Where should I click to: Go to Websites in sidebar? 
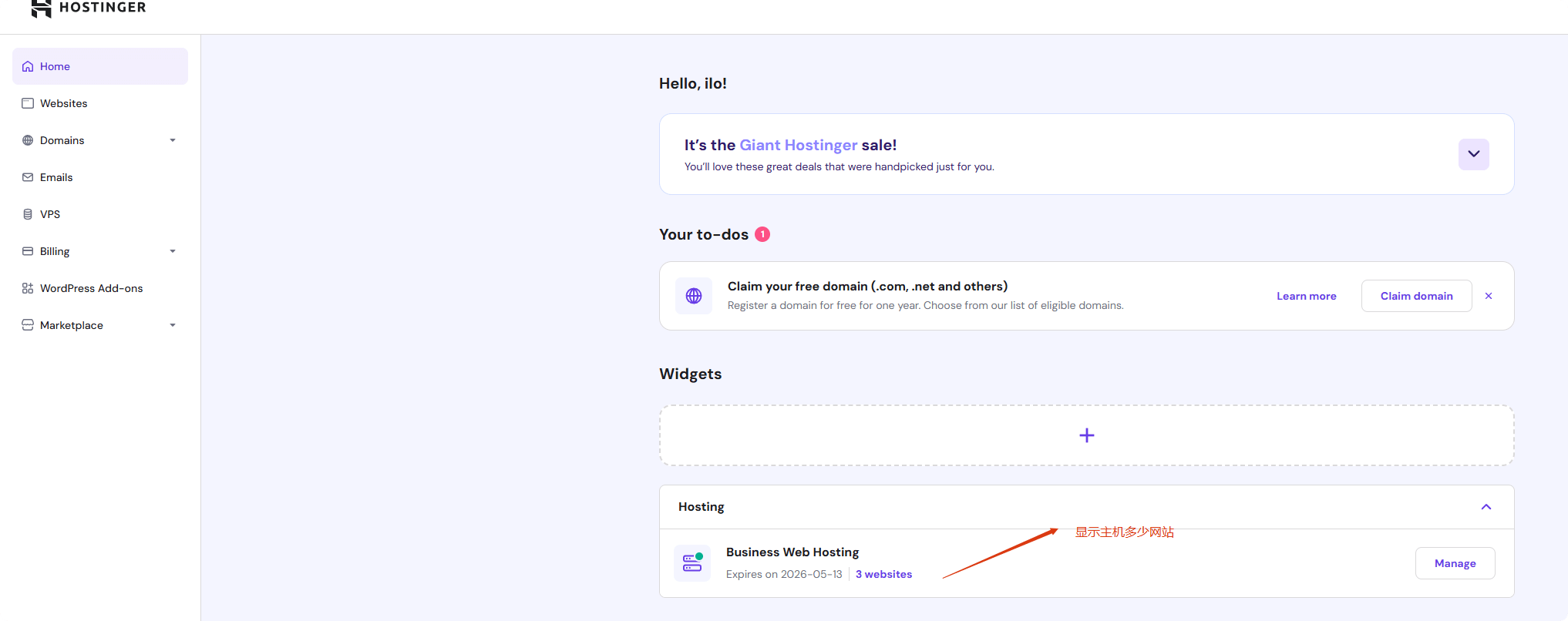pos(100,103)
